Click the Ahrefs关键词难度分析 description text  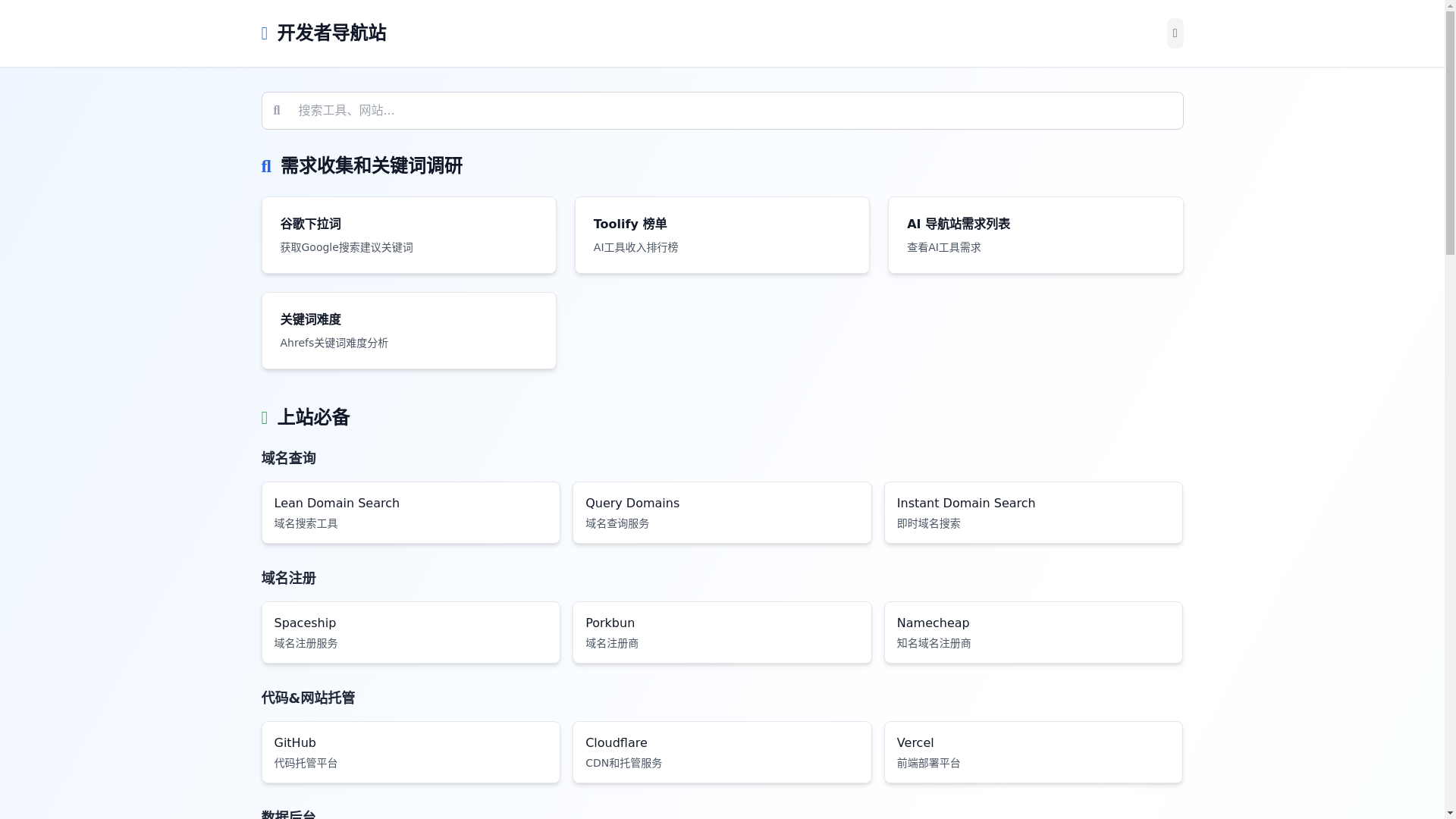[x=334, y=343]
